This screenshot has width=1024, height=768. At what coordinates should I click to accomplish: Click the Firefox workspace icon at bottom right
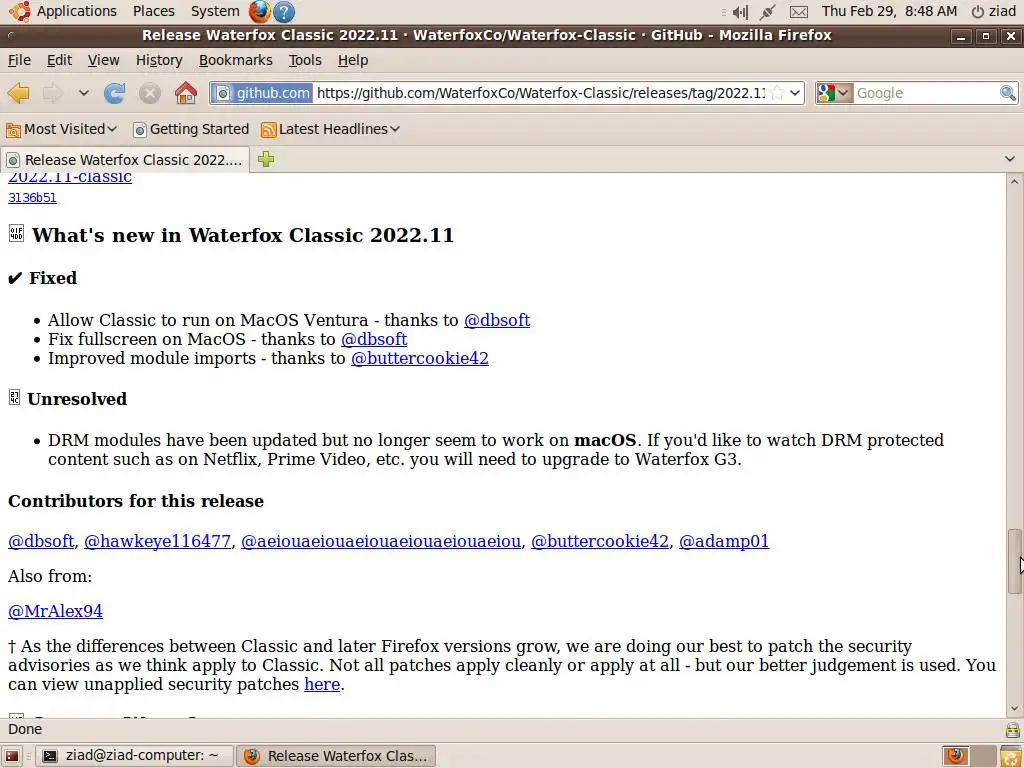point(955,756)
